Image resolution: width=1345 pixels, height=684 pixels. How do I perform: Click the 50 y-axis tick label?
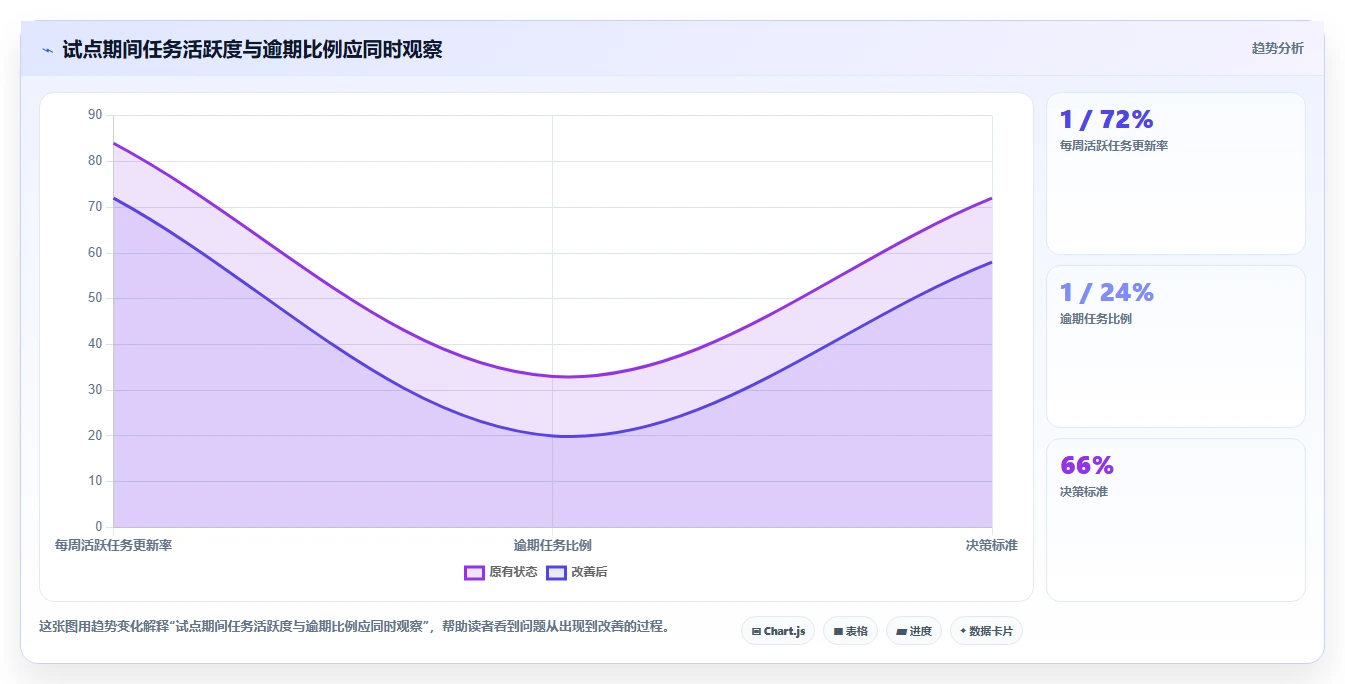95,298
